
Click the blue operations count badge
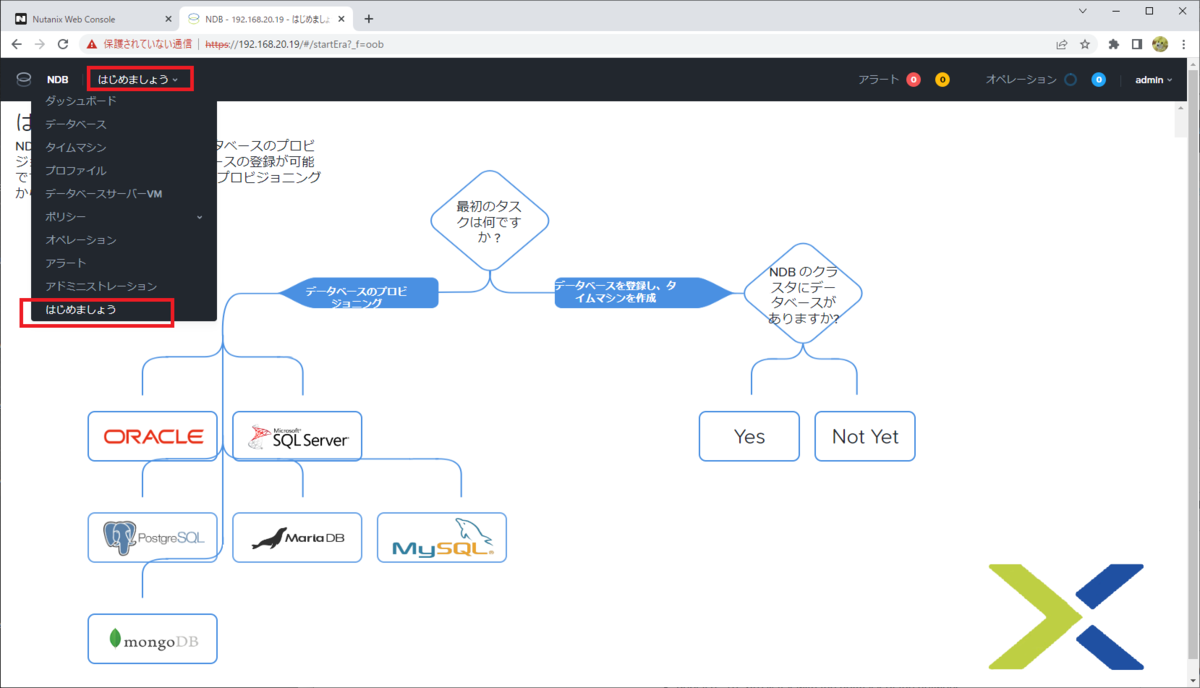1098,80
